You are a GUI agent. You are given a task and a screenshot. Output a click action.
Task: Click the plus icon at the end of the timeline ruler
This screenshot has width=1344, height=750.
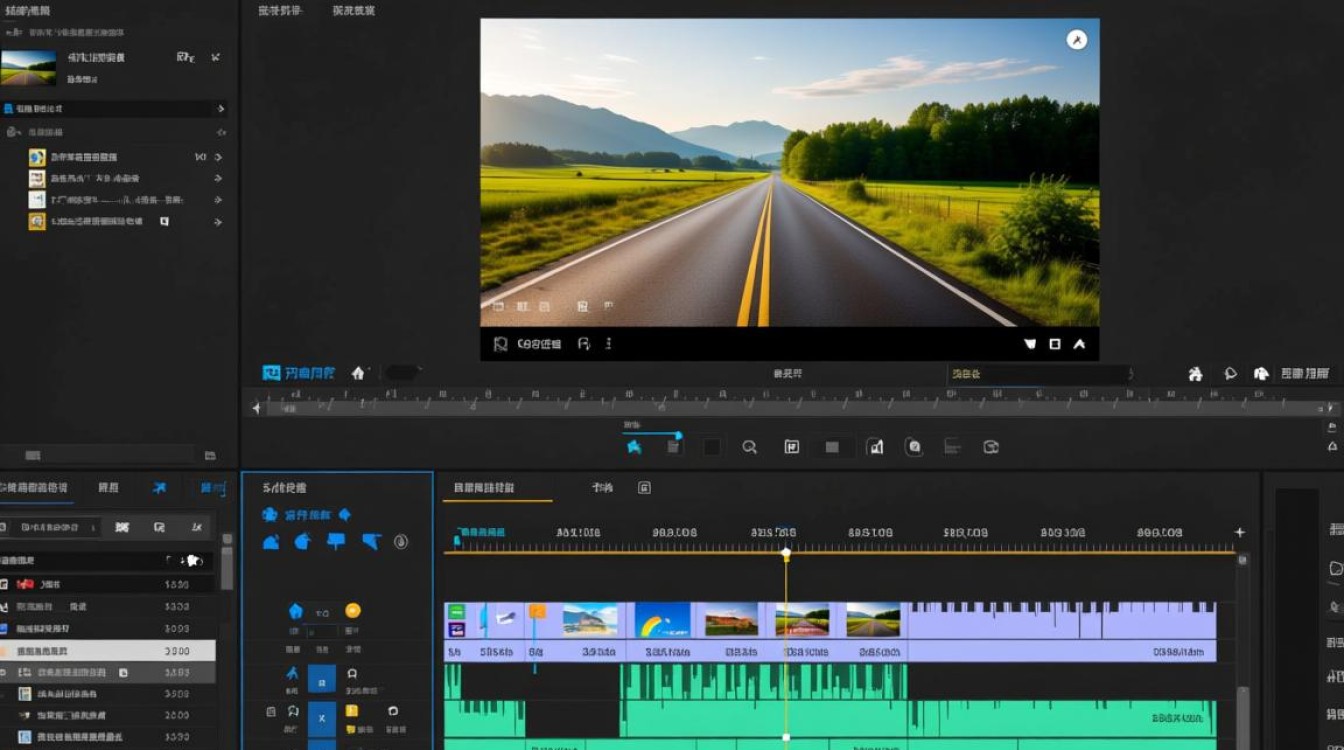coord(1240,533)
